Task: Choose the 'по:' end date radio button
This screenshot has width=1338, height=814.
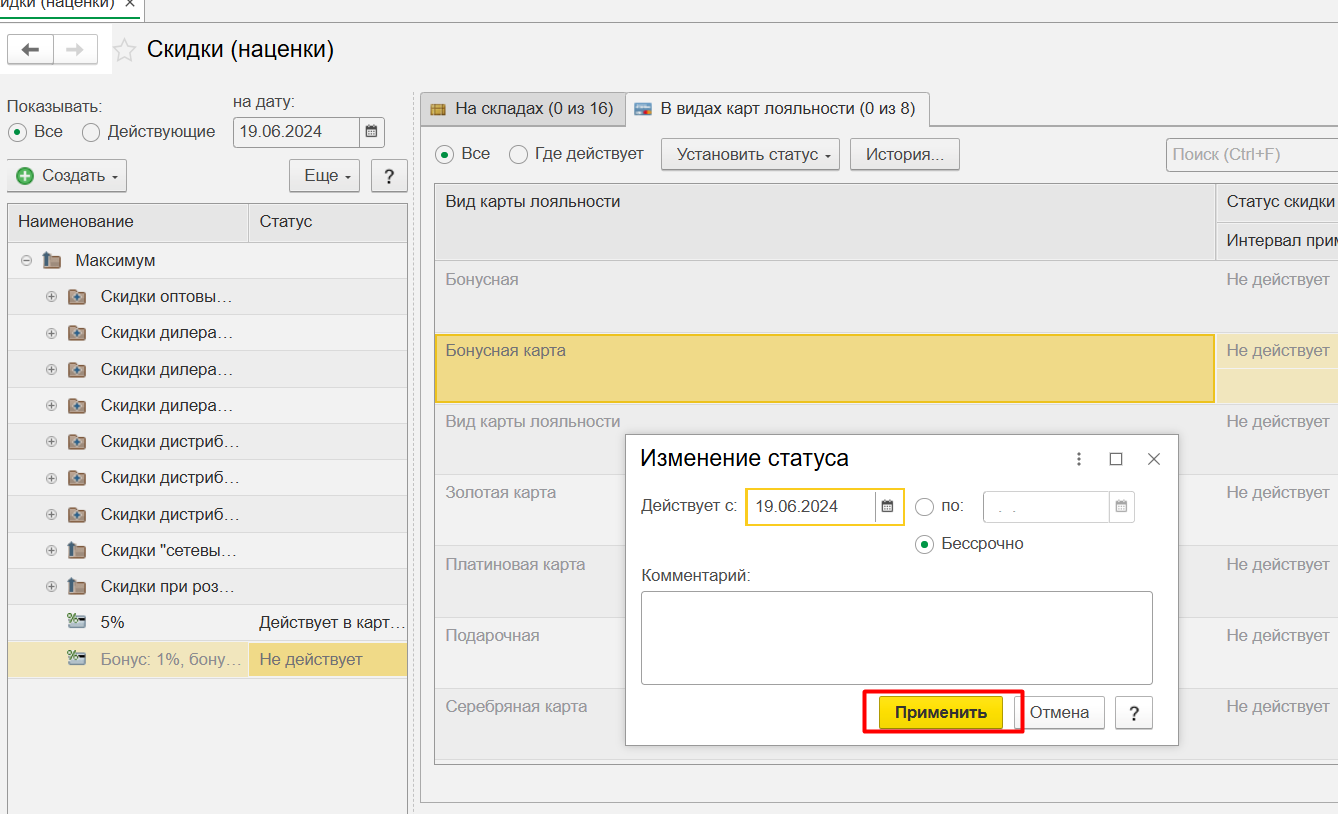Action: point(924,507)
